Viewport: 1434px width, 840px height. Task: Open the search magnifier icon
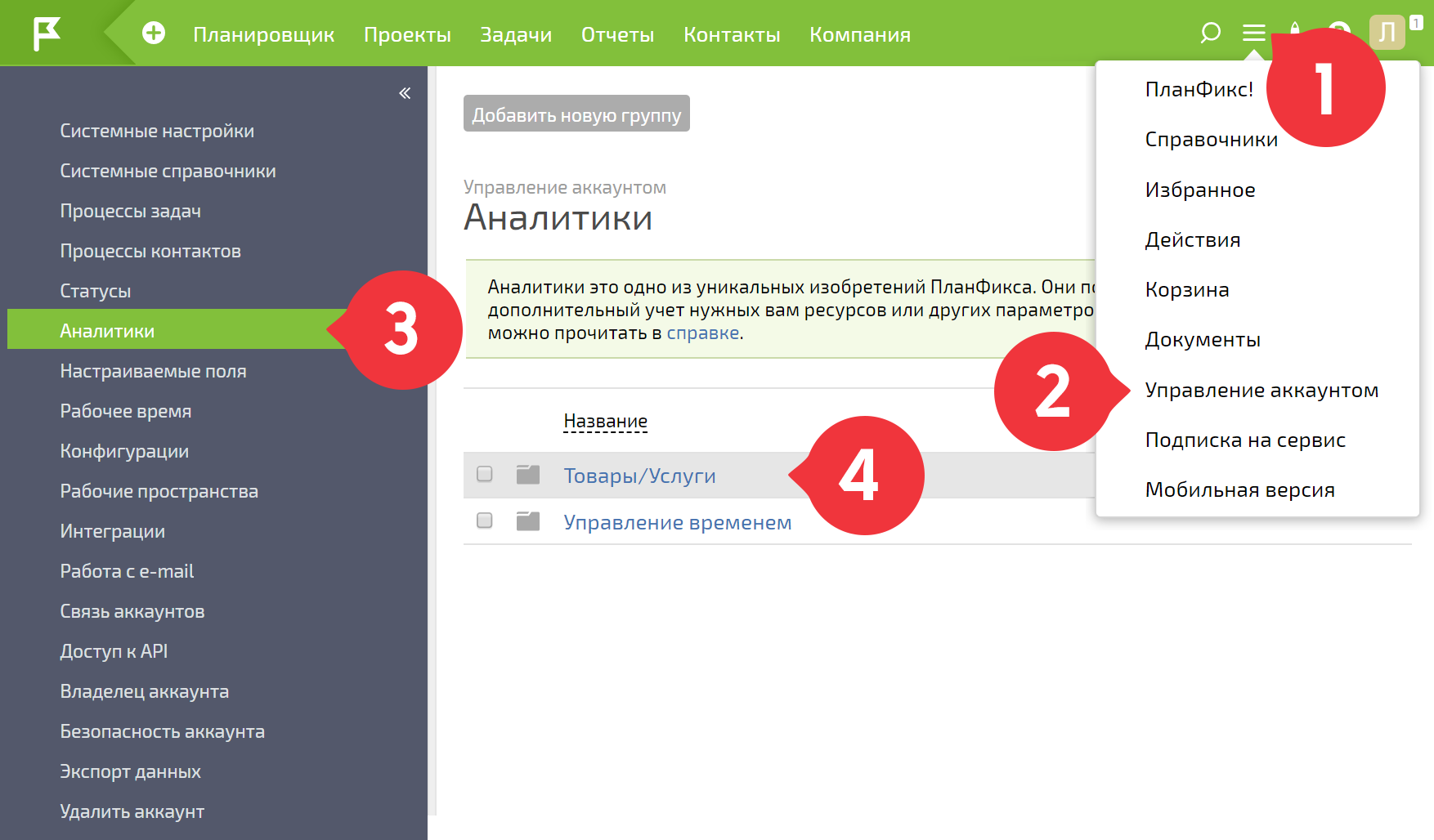click(1210, 34)
